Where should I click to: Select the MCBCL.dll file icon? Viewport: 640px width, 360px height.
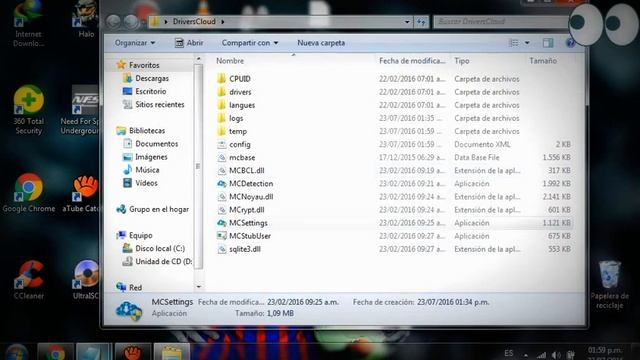221,170
